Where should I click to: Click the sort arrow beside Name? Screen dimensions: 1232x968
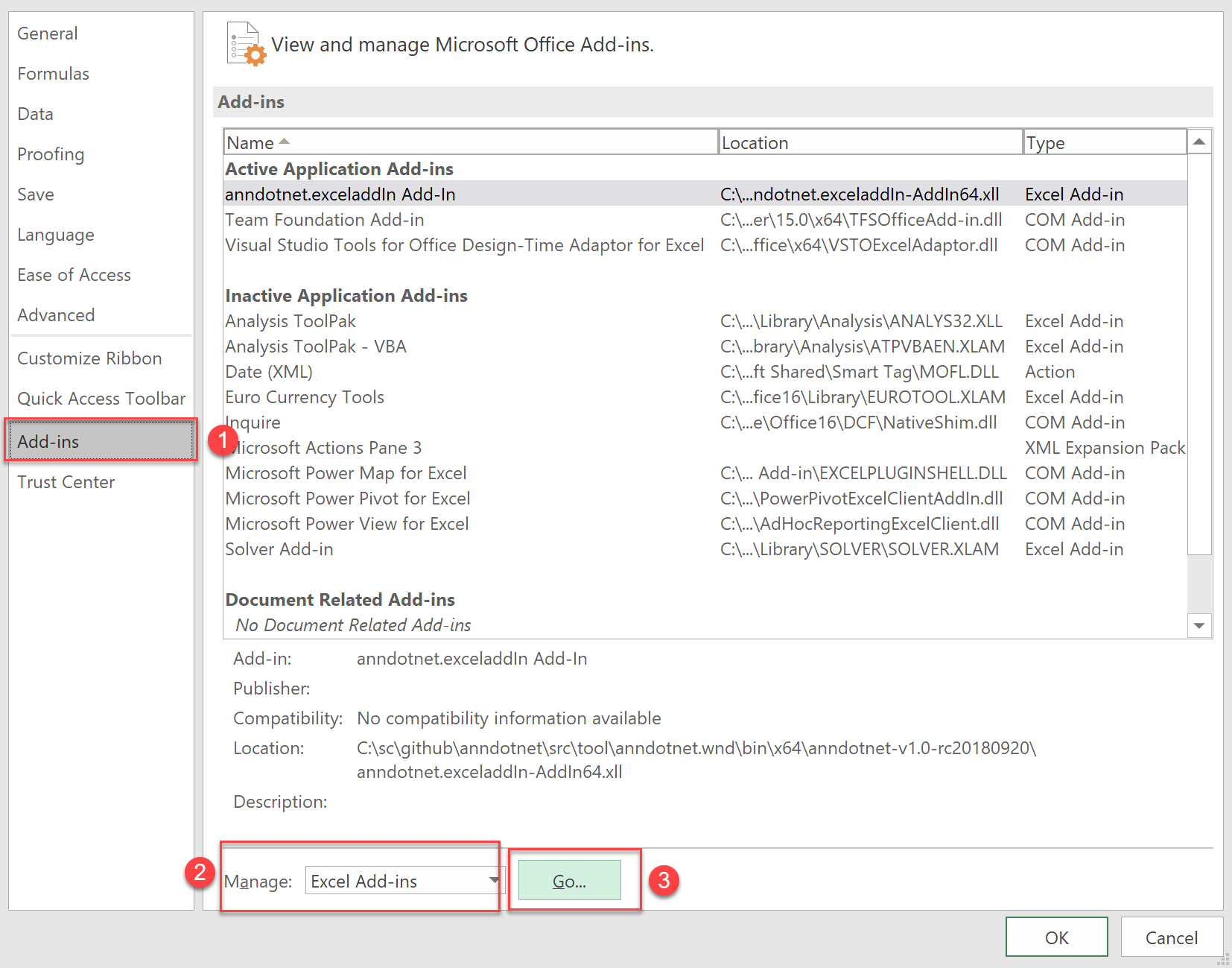pos(284,141)
